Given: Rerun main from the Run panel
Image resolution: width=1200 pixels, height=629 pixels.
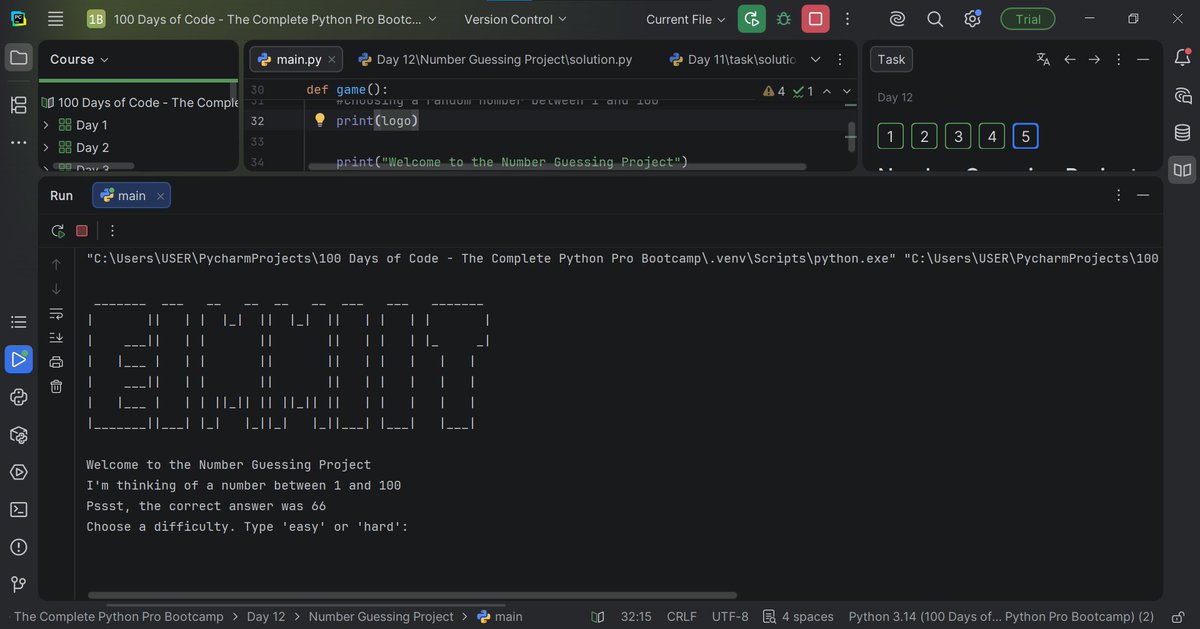Looking at the screenshot, I should click(x=57, y=230).
